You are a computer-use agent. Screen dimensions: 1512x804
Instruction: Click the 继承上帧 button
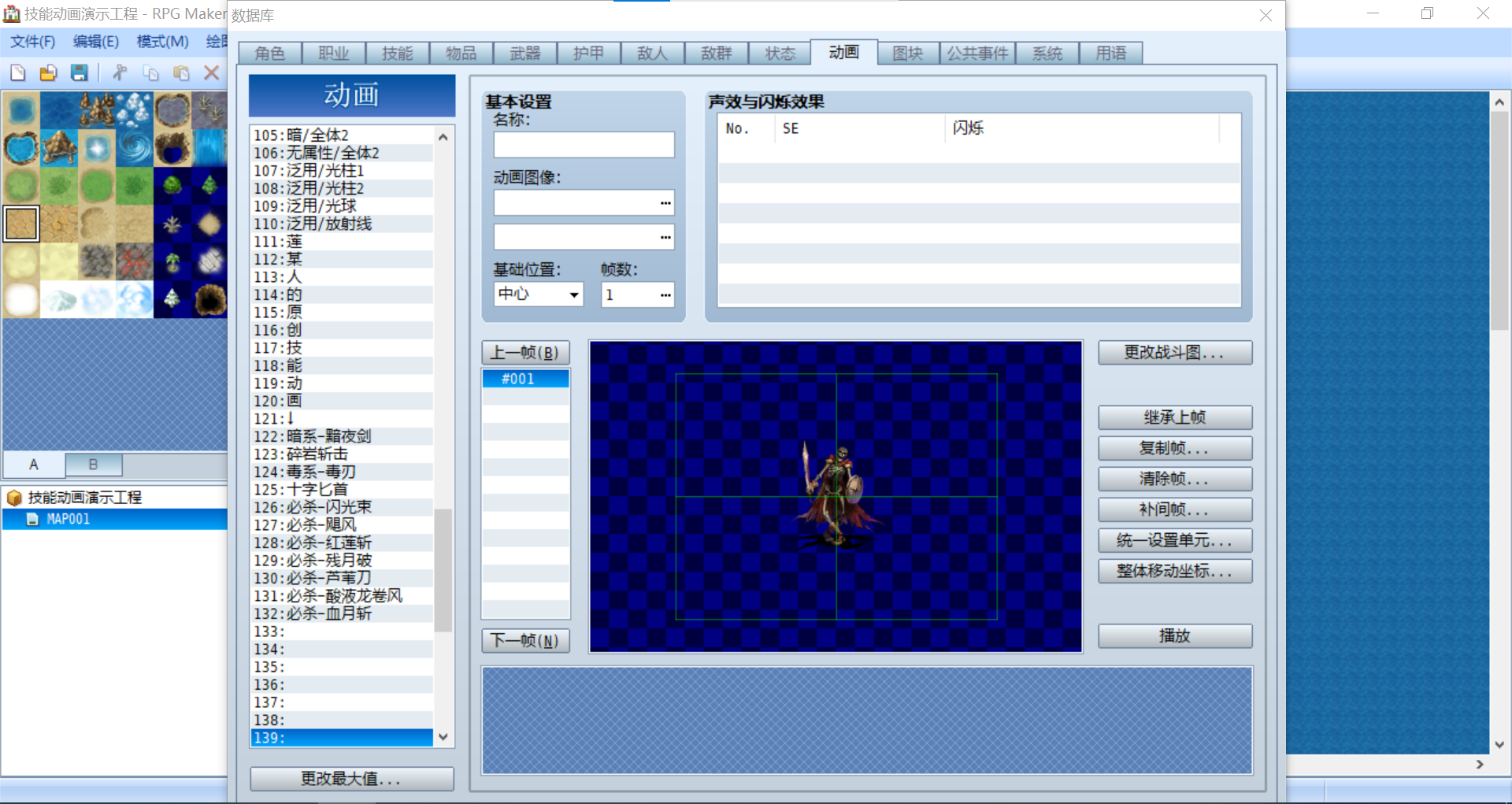[x=1175, y=417]
